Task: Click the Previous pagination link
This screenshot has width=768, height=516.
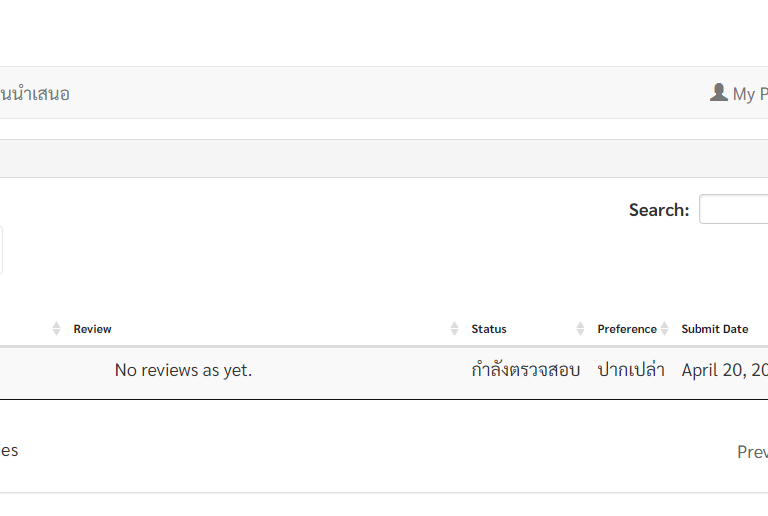Action: point(753,452)
